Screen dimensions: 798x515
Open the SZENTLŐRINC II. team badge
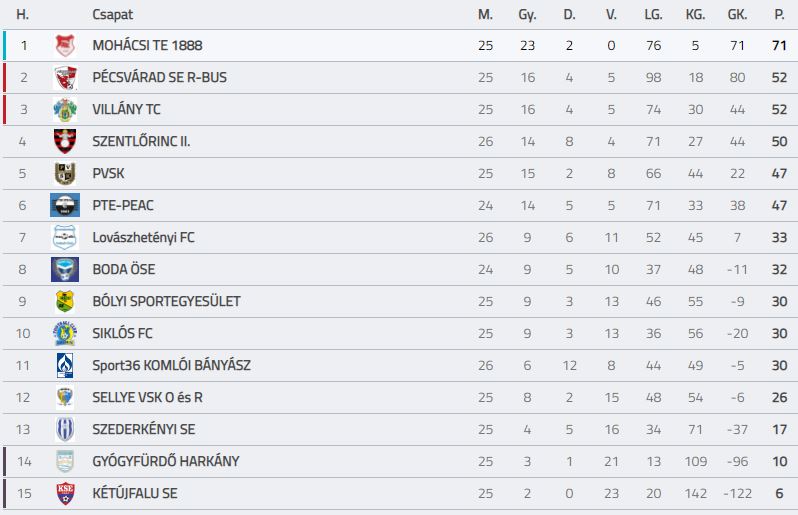[65, 141]
